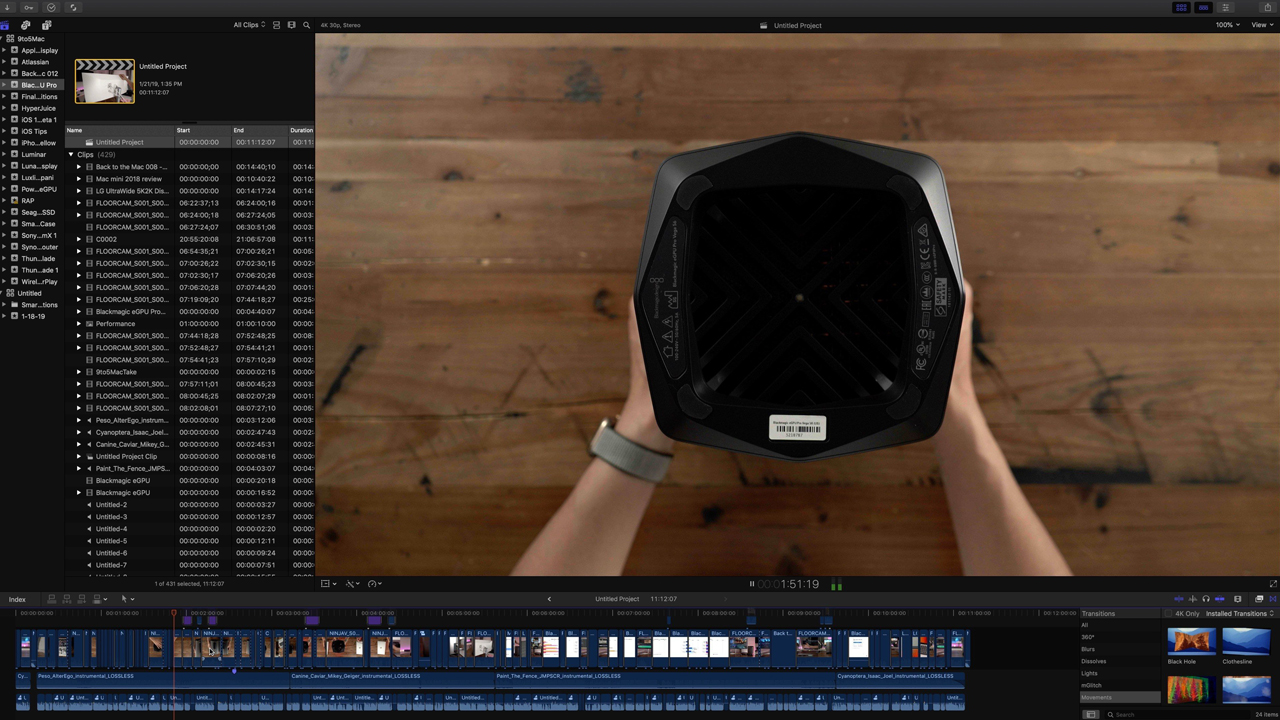This screenshot has width=1280, height=720.
Task: Show the Browser layout button top right
Action: [1181, 7]
